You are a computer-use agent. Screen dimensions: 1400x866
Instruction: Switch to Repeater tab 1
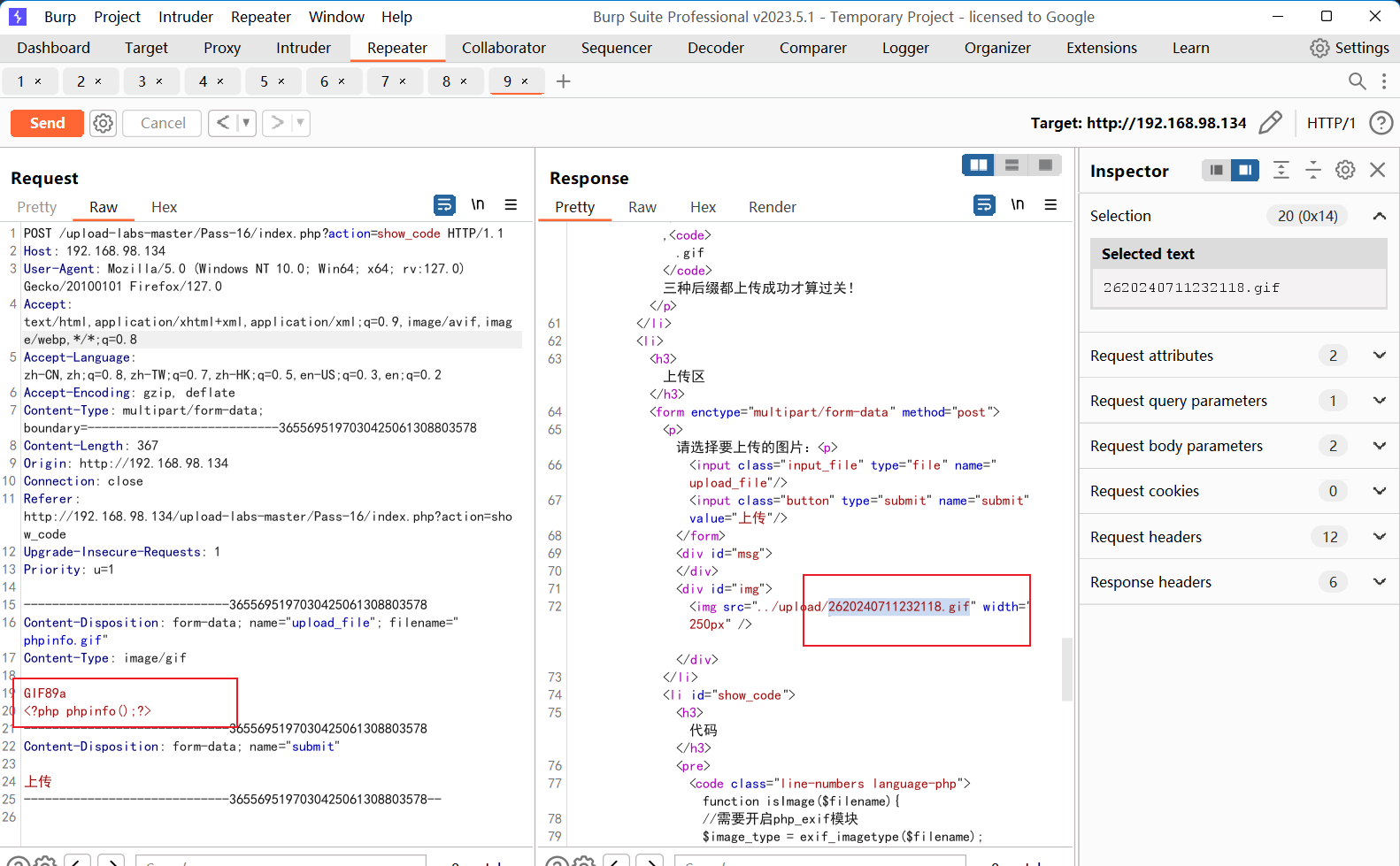point(20,81)
